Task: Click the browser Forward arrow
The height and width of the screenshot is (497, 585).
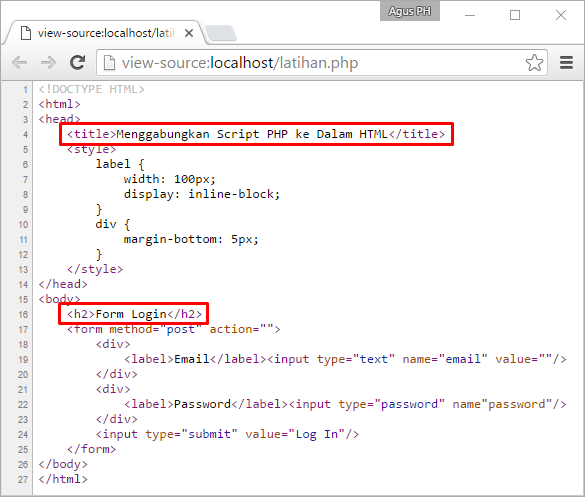Action: 49,63
